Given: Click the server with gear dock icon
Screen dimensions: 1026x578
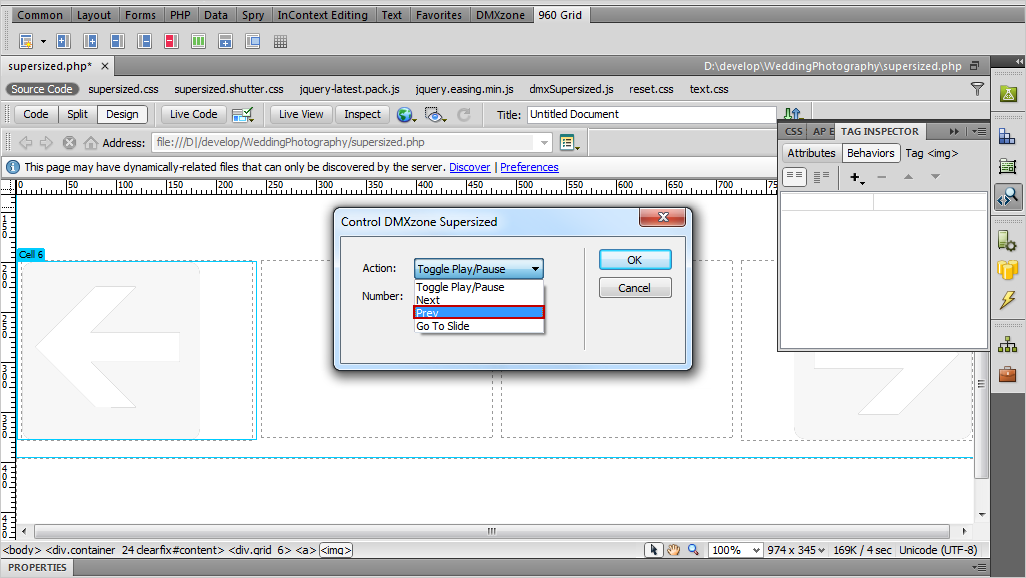Looking at the screenshot, I should pos(1008,241).
